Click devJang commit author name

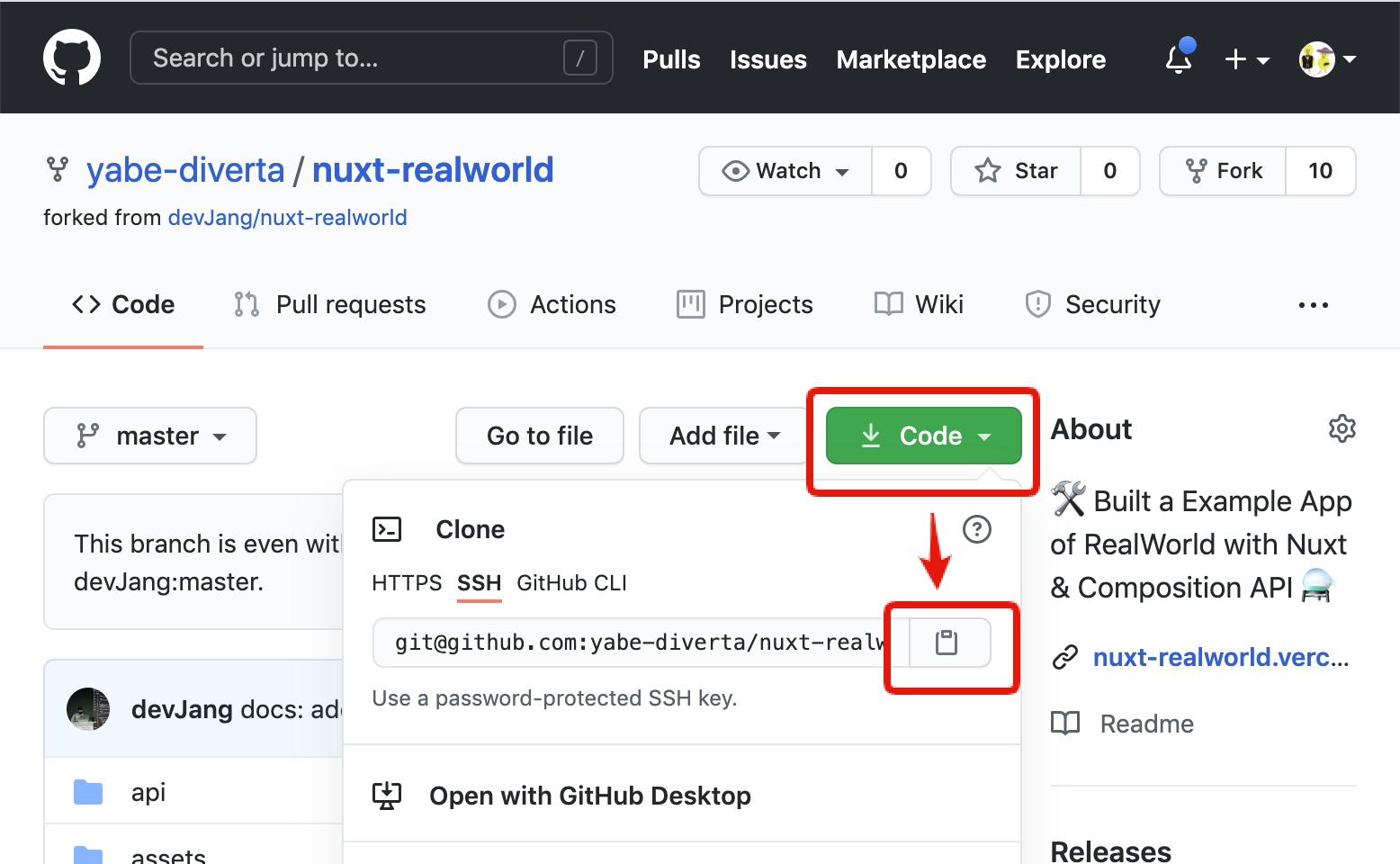click(182, 709)
